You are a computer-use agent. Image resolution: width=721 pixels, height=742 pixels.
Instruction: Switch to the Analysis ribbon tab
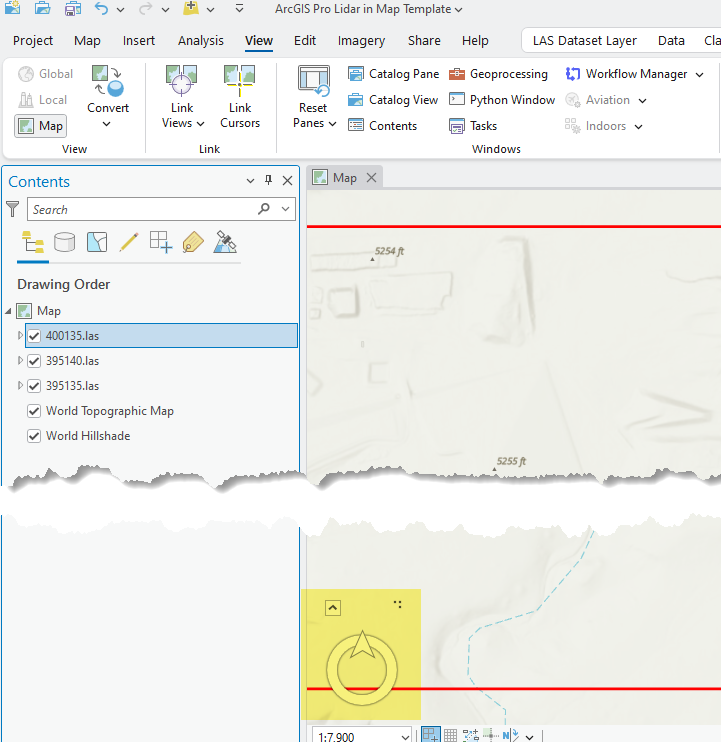pyautogui.click(x=201, y=41)
